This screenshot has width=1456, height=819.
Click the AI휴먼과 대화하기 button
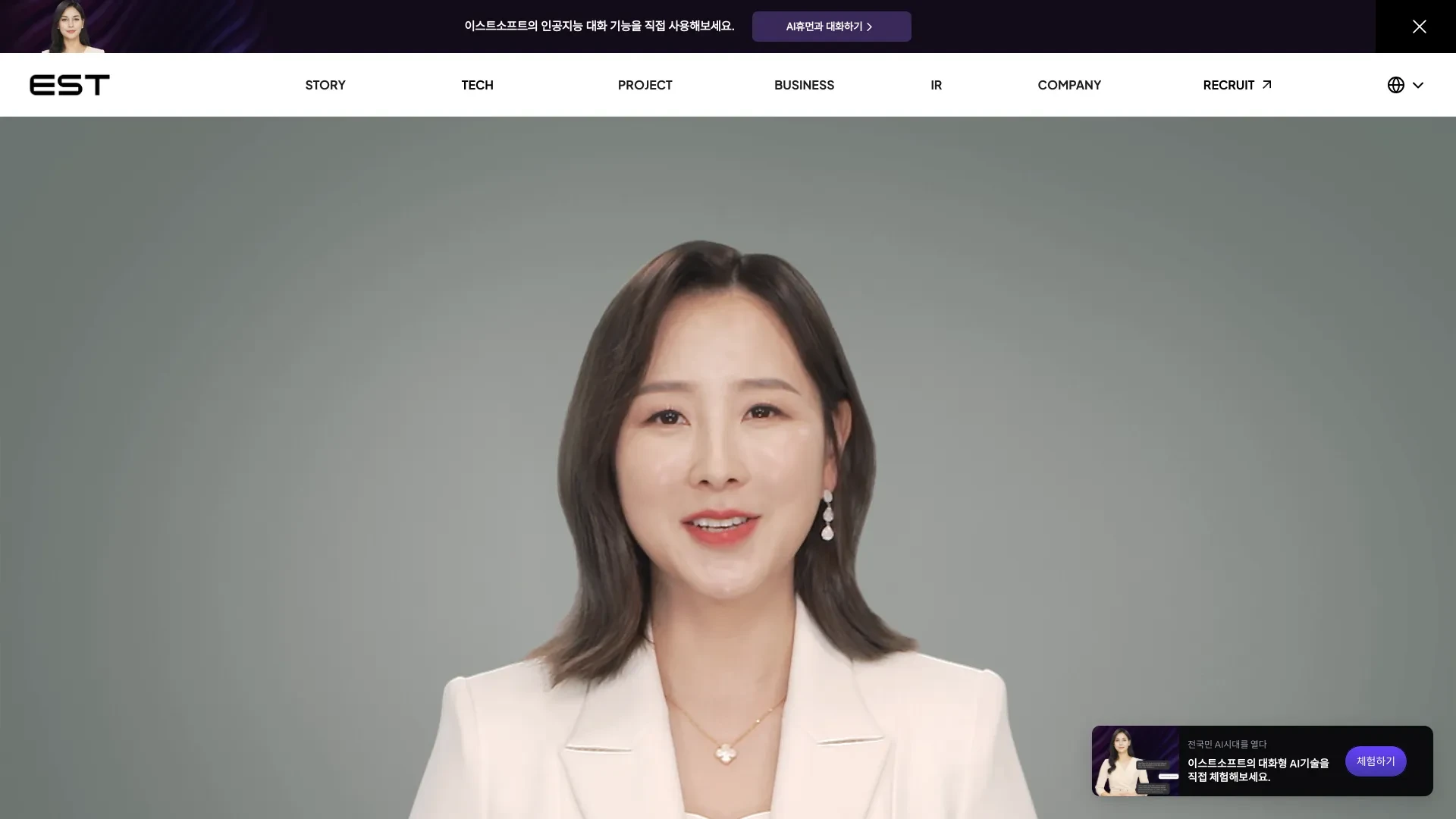point(831,26)
